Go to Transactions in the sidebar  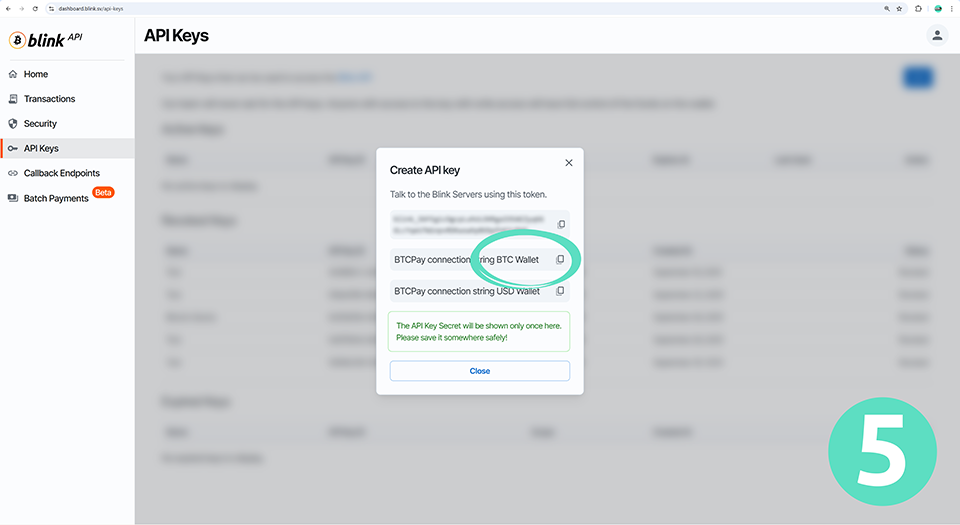tap(49, 99)
